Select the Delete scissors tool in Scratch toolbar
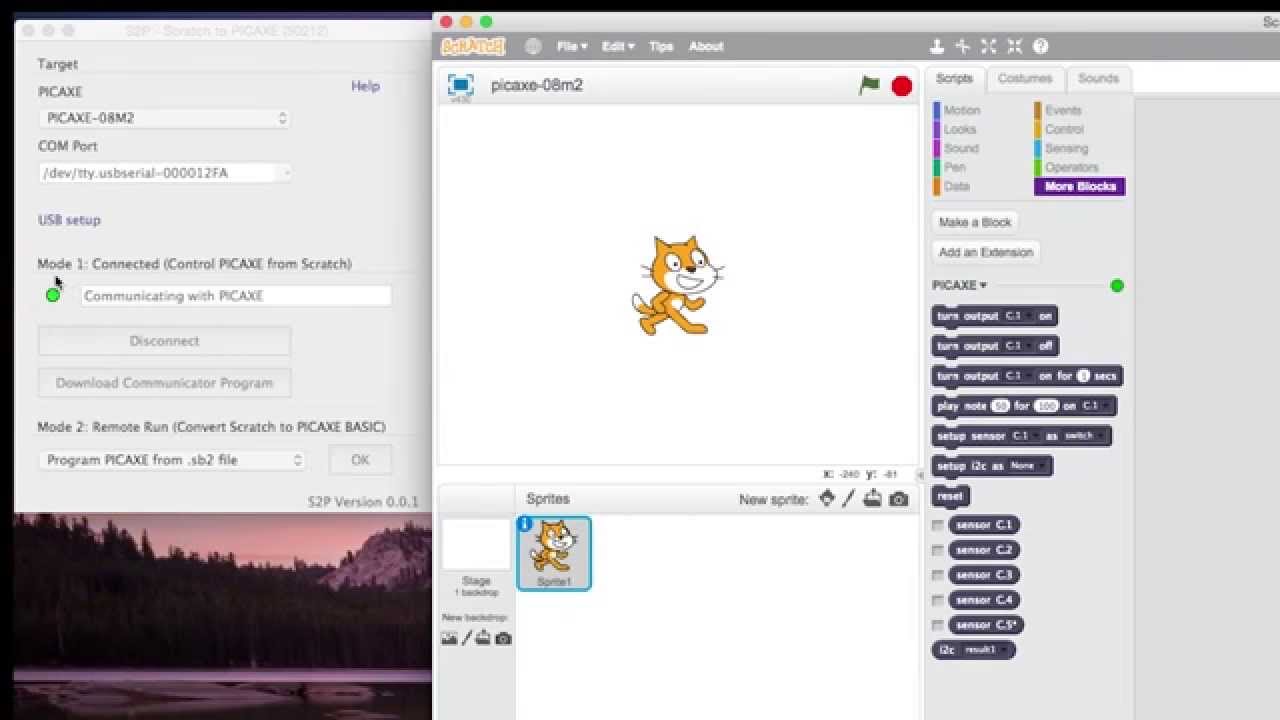 pyautogui.click(x=963, y=46)
